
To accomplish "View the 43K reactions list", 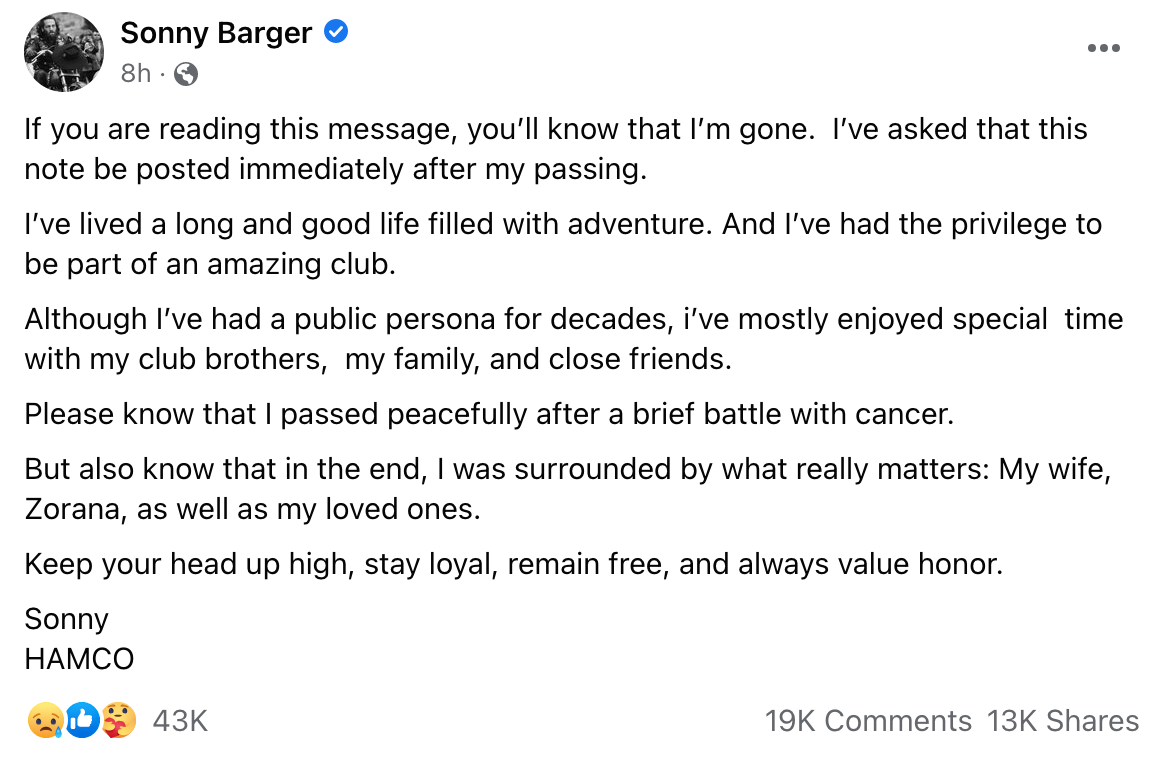I will [x=180, y=721].
